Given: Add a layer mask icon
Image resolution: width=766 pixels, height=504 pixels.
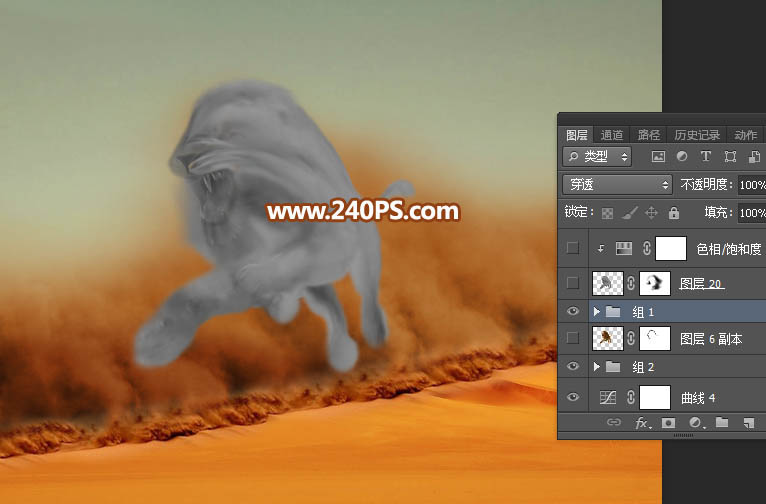Looking at the screenshot, I should coord(668,422).
